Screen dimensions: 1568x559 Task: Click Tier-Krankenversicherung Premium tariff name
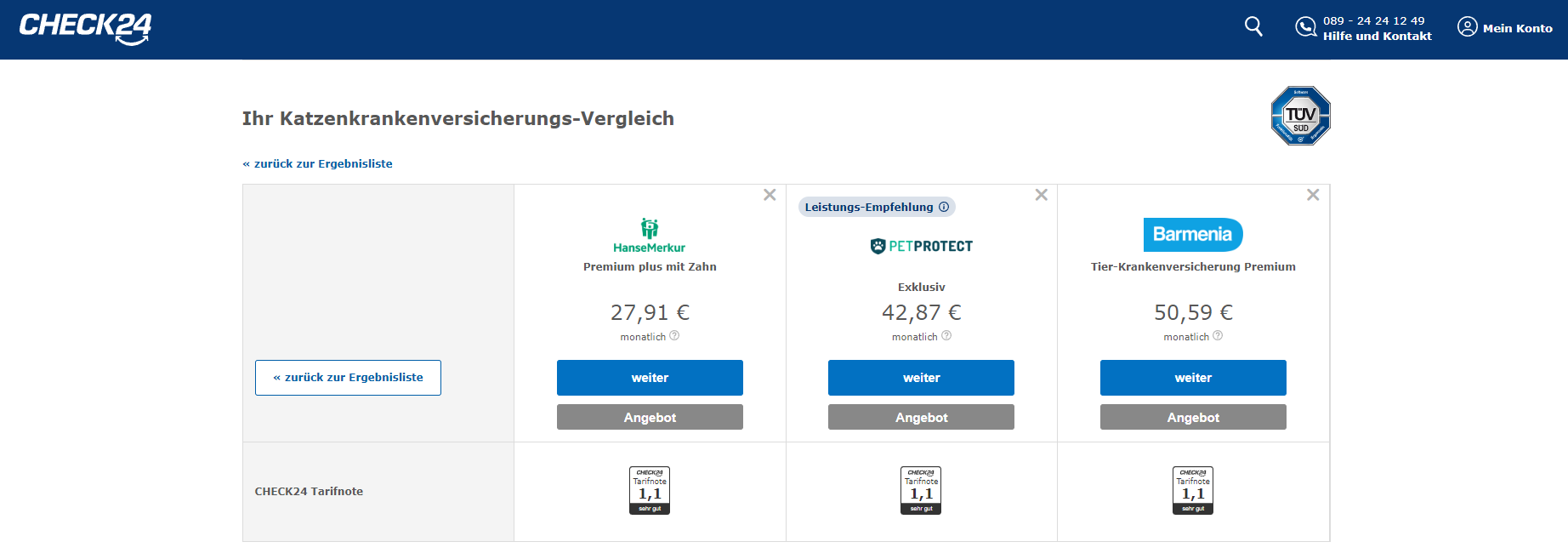[x=1193, y=266]
